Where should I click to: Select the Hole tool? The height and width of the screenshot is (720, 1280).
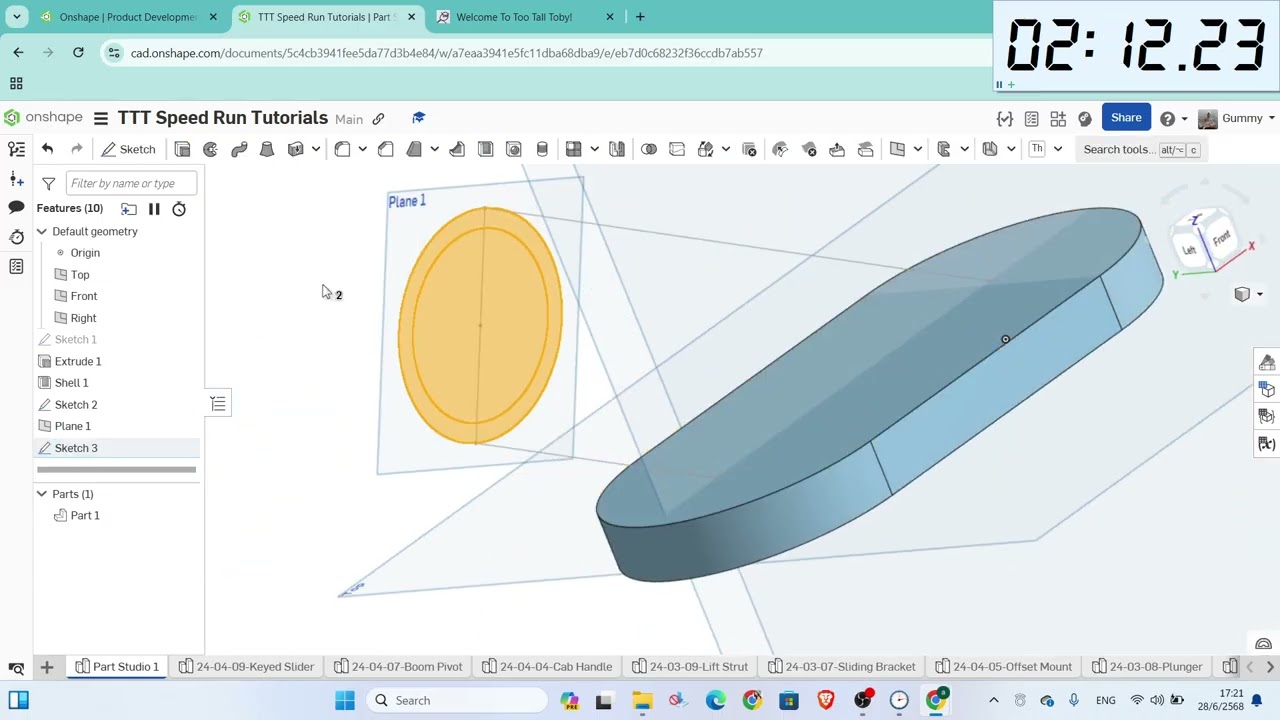pos(513,149)
